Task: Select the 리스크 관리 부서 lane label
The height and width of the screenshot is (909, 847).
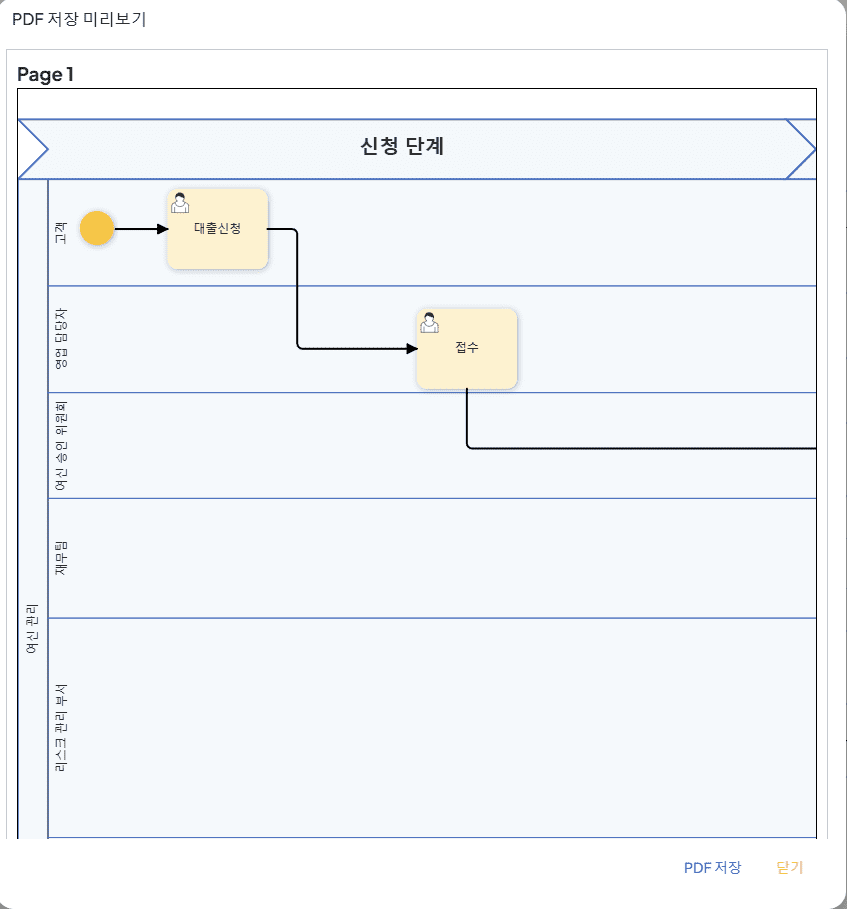Action: [x=60, y=728]
